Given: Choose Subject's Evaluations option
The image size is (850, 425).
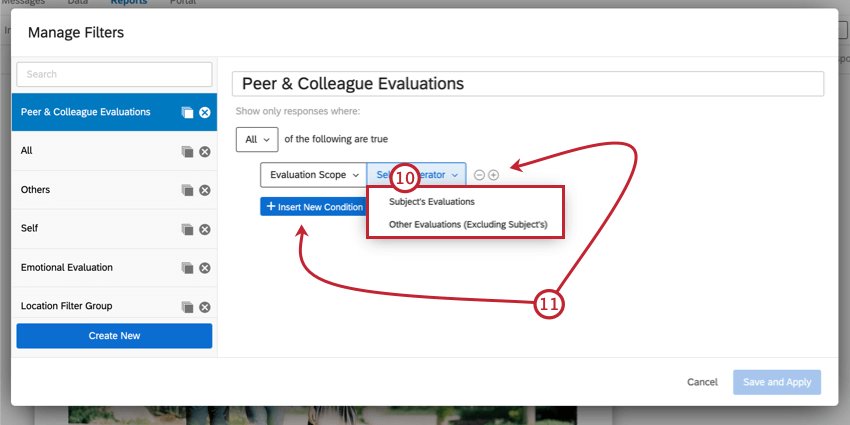Looking at the screenshot, I should [x=432, y=201].
